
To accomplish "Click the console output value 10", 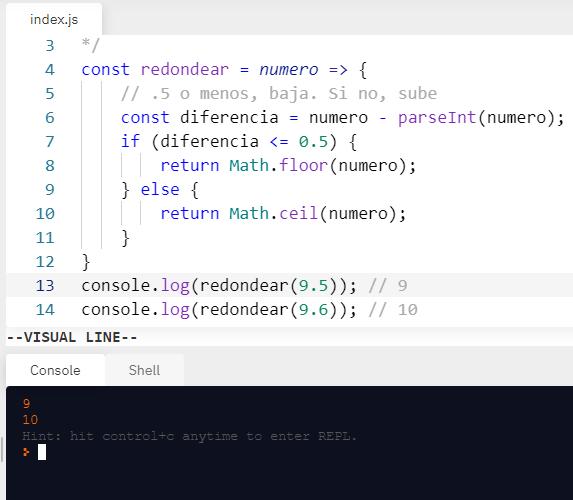I will (x=30, y=420).
